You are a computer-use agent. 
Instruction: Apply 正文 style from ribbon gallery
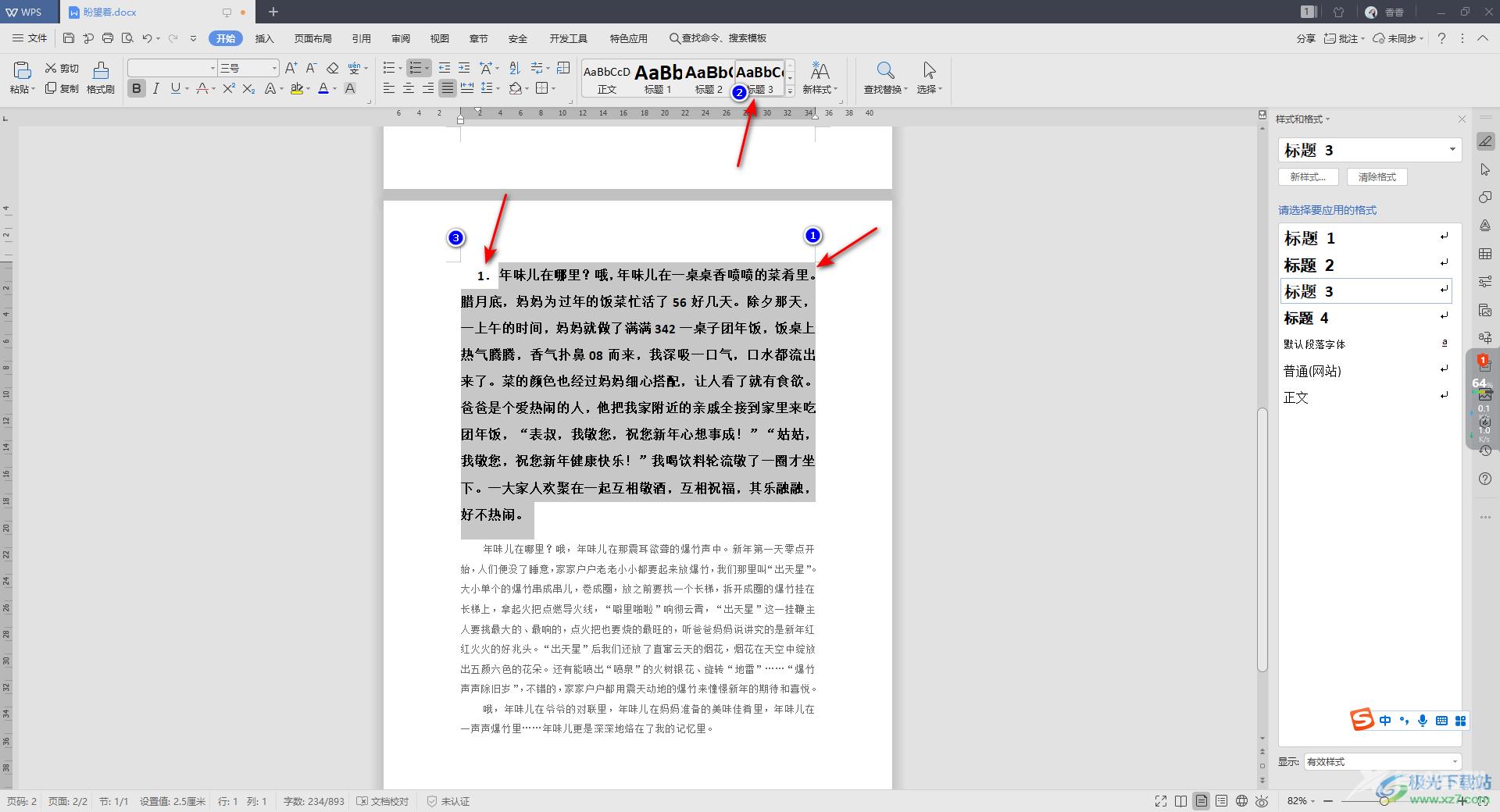(607, 78)
